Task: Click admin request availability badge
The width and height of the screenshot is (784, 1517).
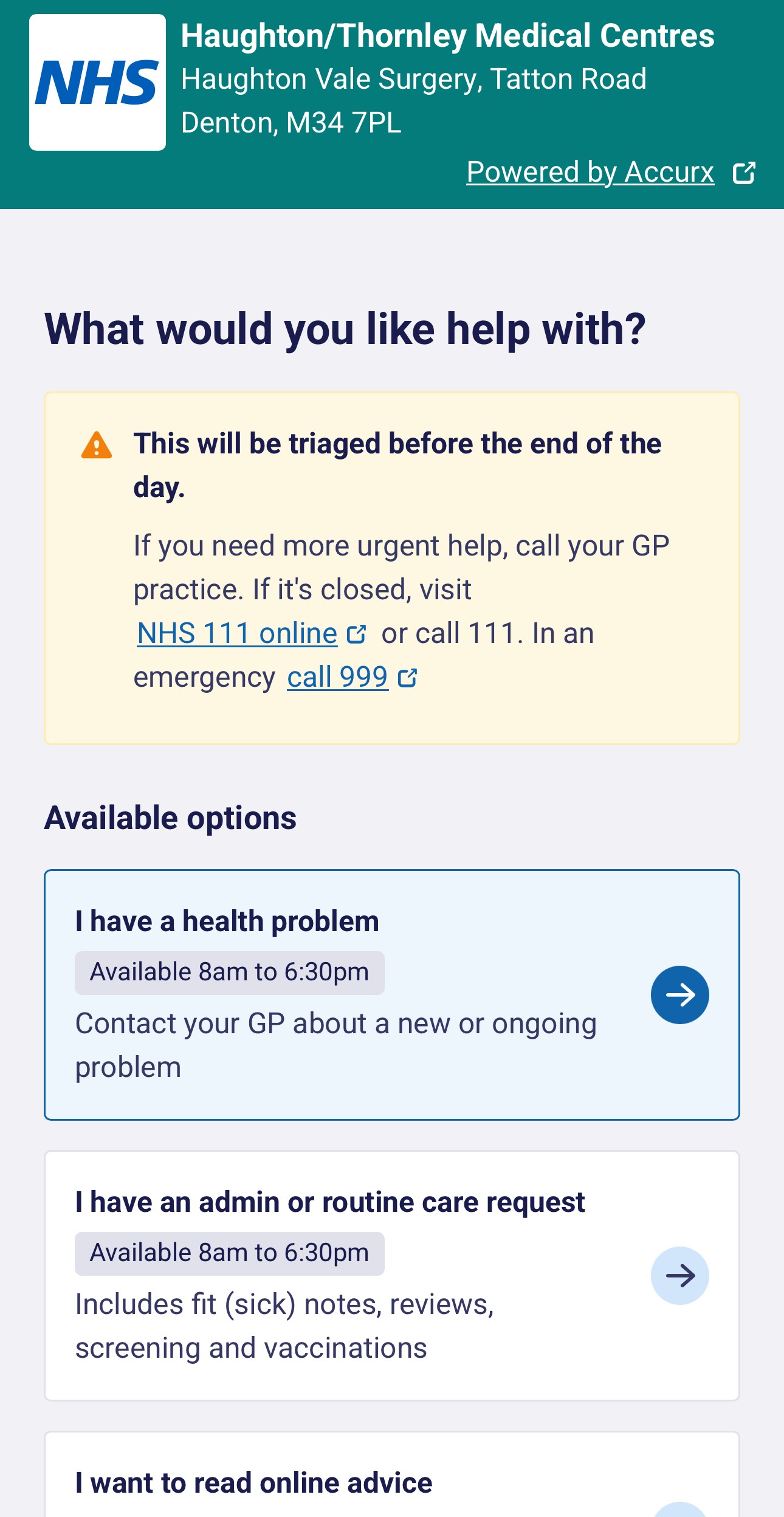Action: click(x=229, y=1253)
